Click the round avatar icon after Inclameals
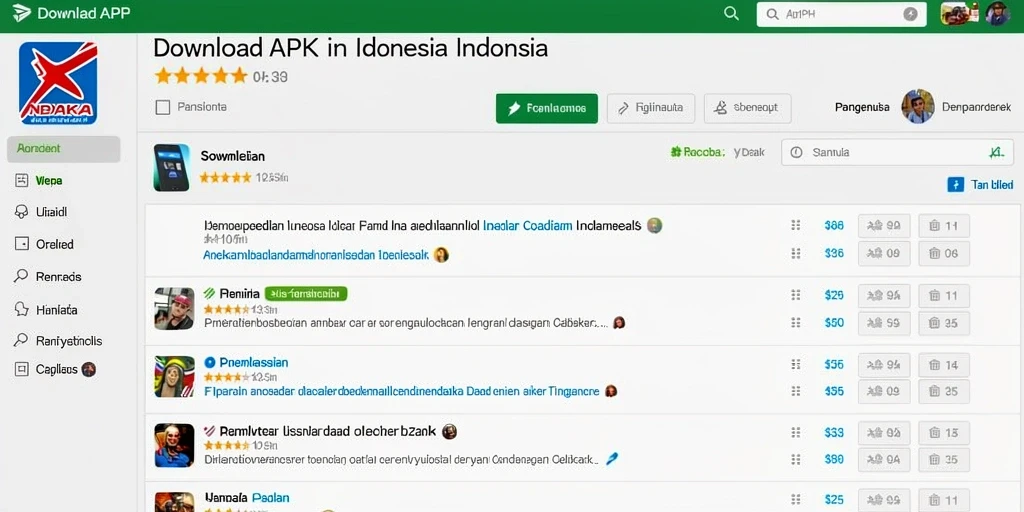The width and height of the screenshot is (1024, 512). point(654,225)
